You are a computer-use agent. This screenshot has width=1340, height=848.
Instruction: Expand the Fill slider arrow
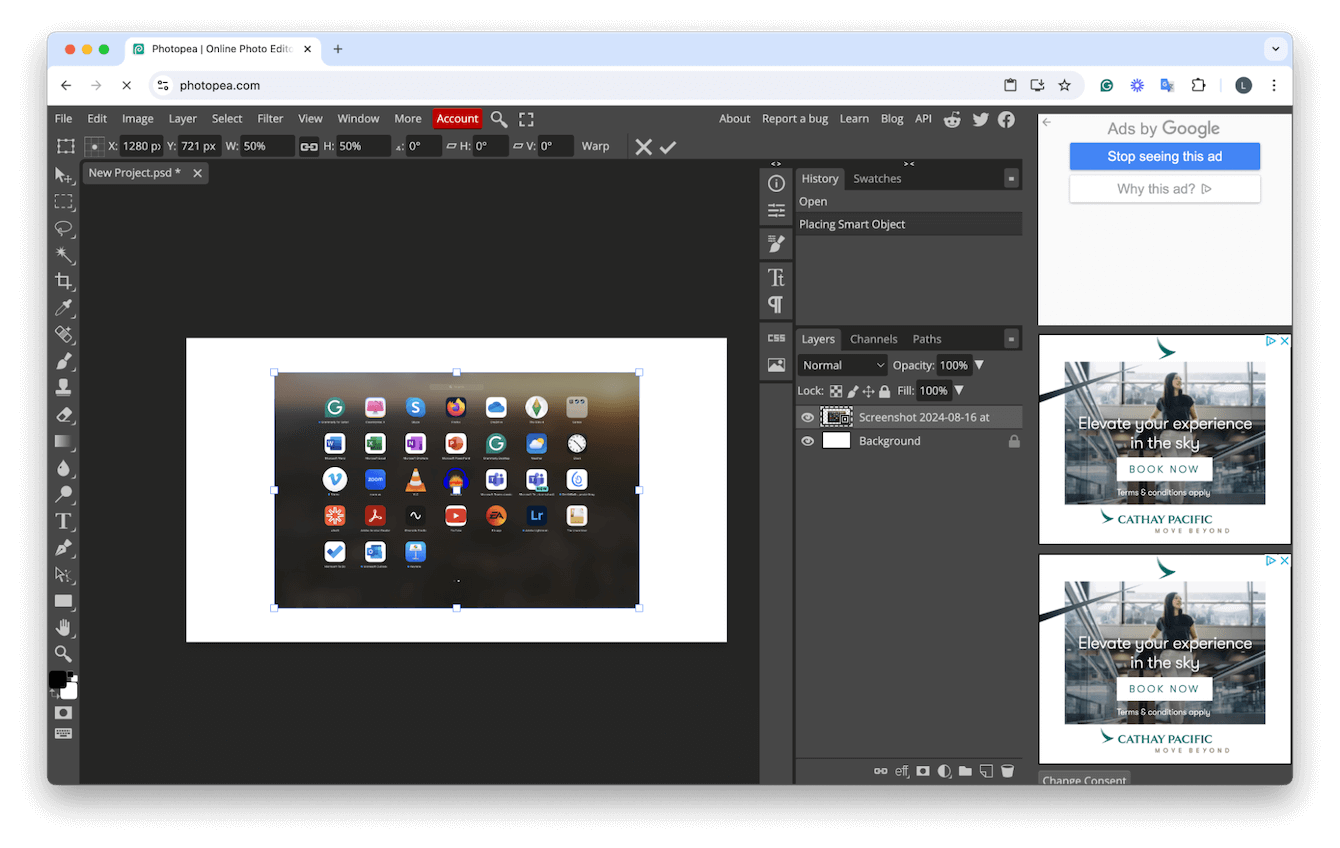(x=959, y=391)
